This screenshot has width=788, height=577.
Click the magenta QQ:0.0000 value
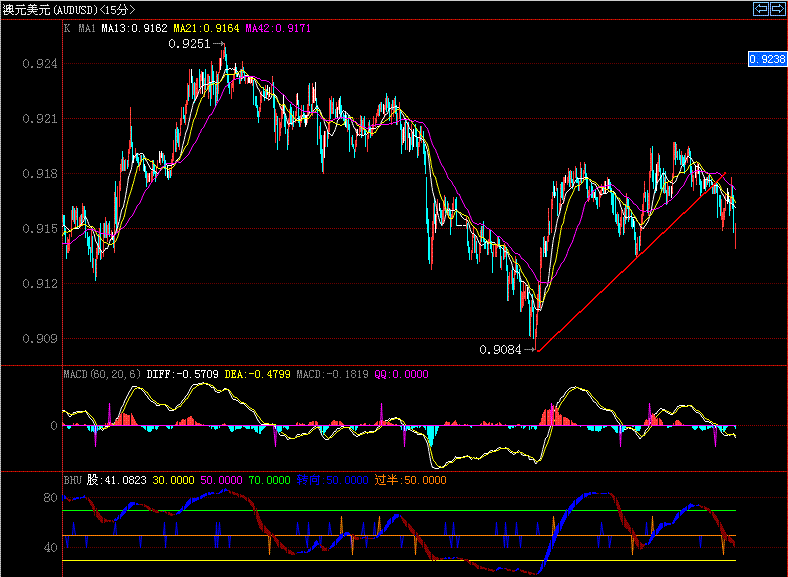point(401,374)
